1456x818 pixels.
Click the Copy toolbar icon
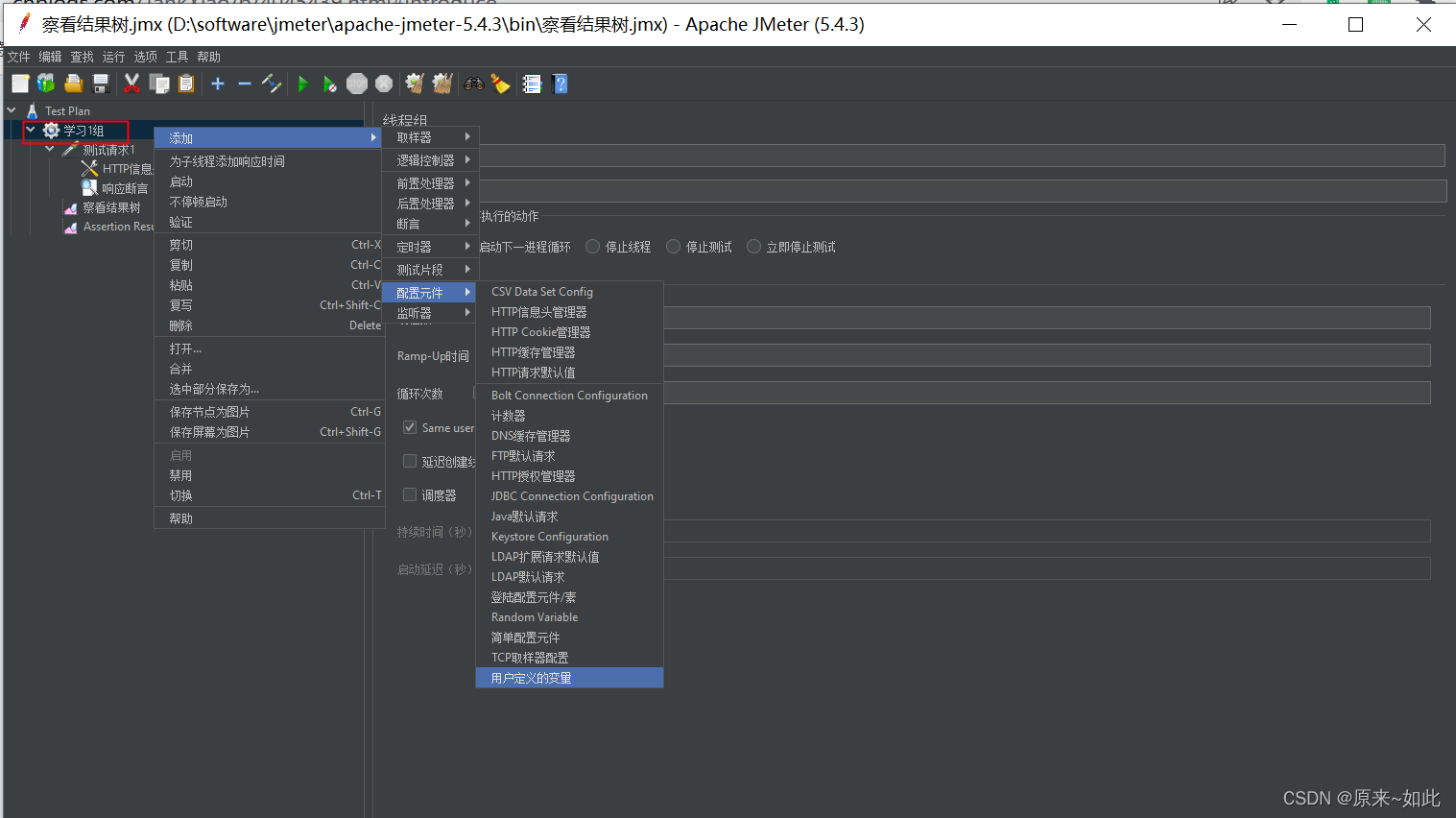(159, 84)
